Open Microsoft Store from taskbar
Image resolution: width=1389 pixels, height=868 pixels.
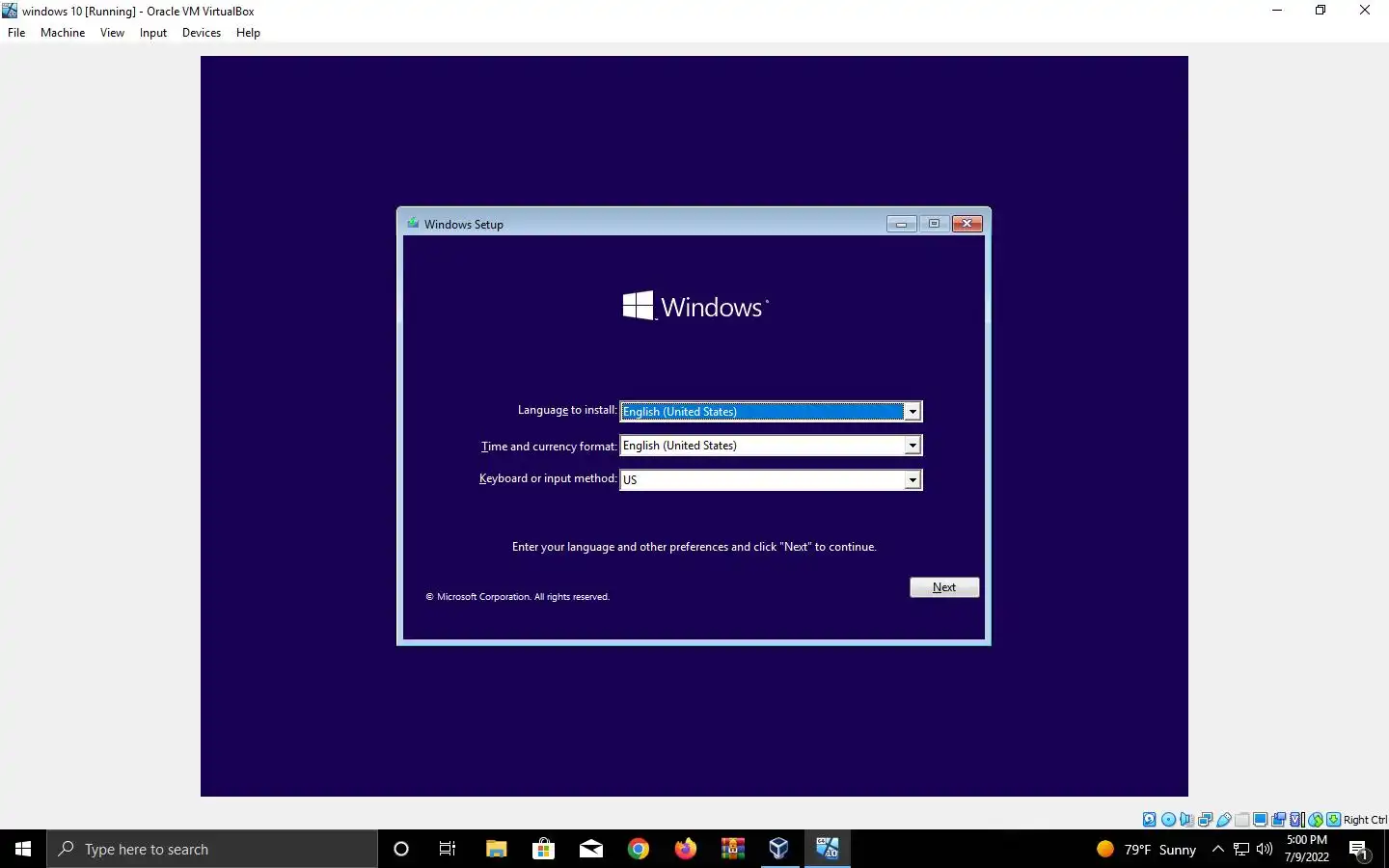pyautogui.click(x=543, y=849)
